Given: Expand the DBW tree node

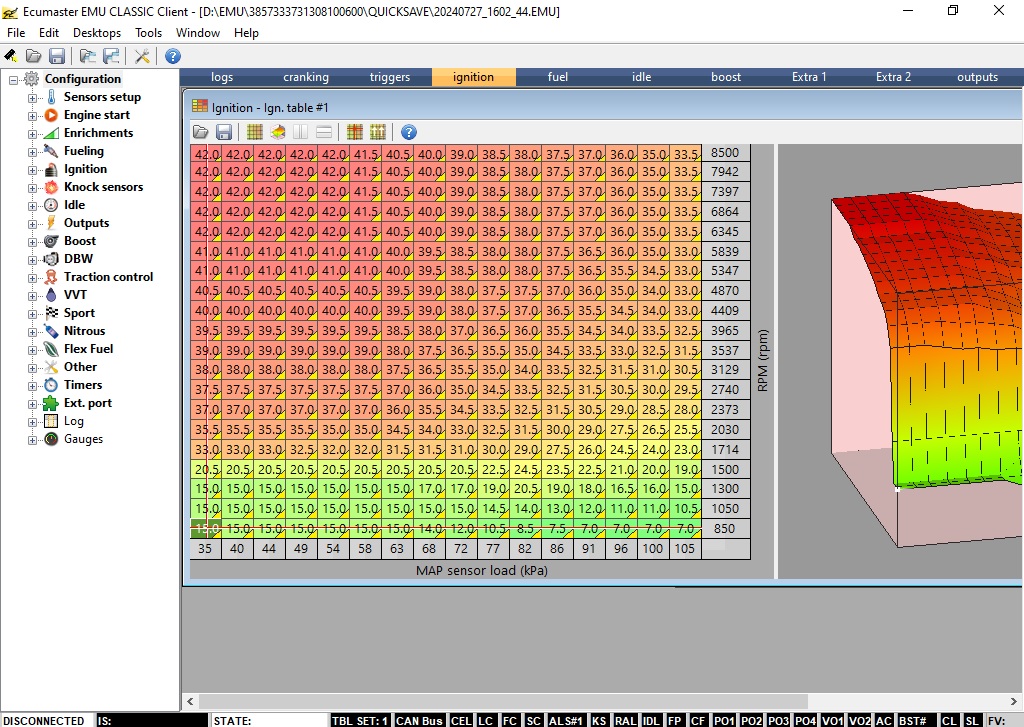Looking at the screenshot, I should [x=32, y=259].
